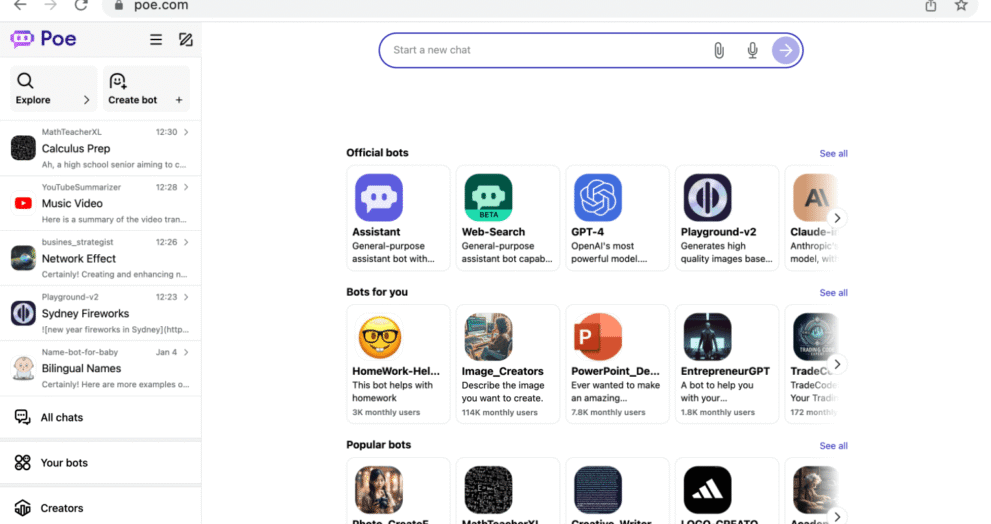Screen dimensions: 991x524
Task: Expand Bilingual Names chat chevron
Action: (186, 352)
